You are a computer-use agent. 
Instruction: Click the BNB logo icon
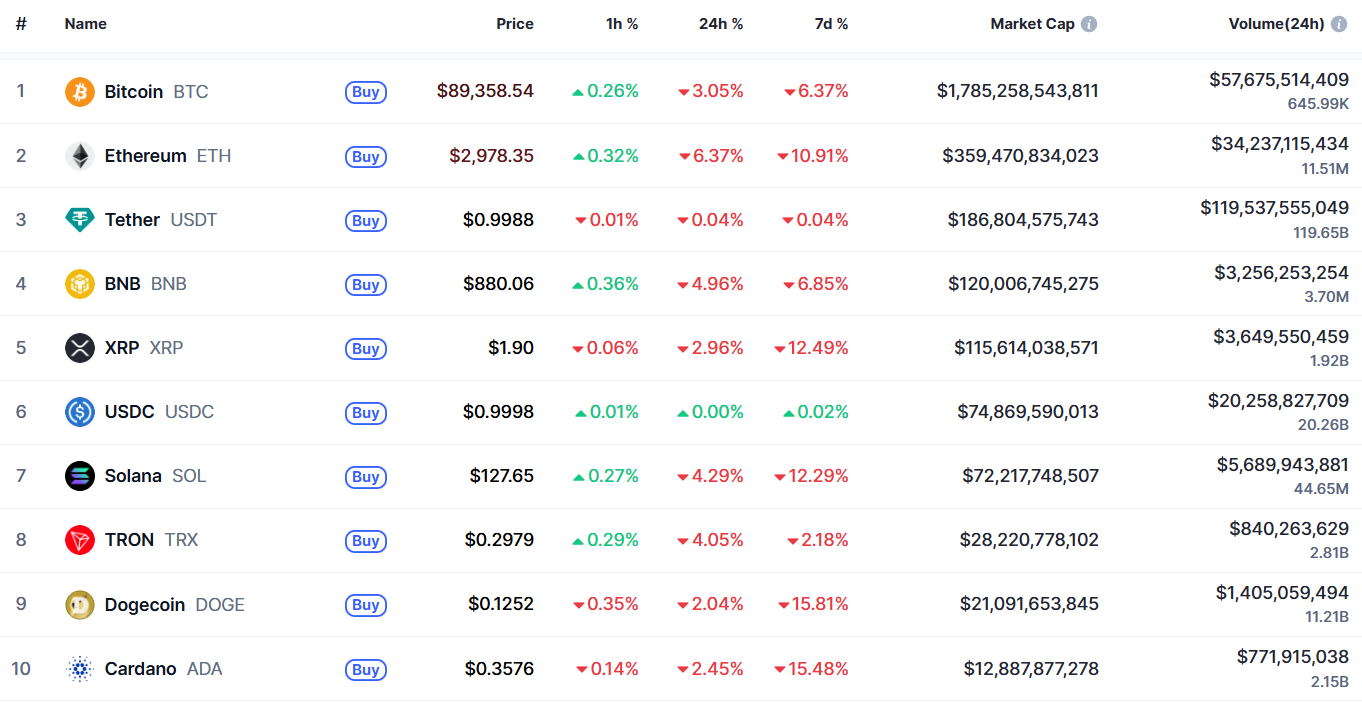click(x=80, y=284)
